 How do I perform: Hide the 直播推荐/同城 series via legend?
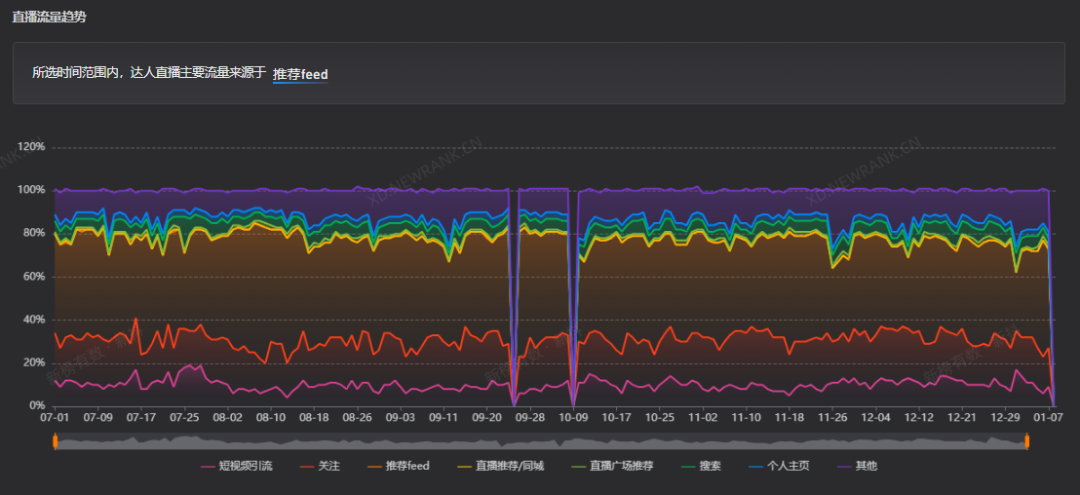point(500,466)
